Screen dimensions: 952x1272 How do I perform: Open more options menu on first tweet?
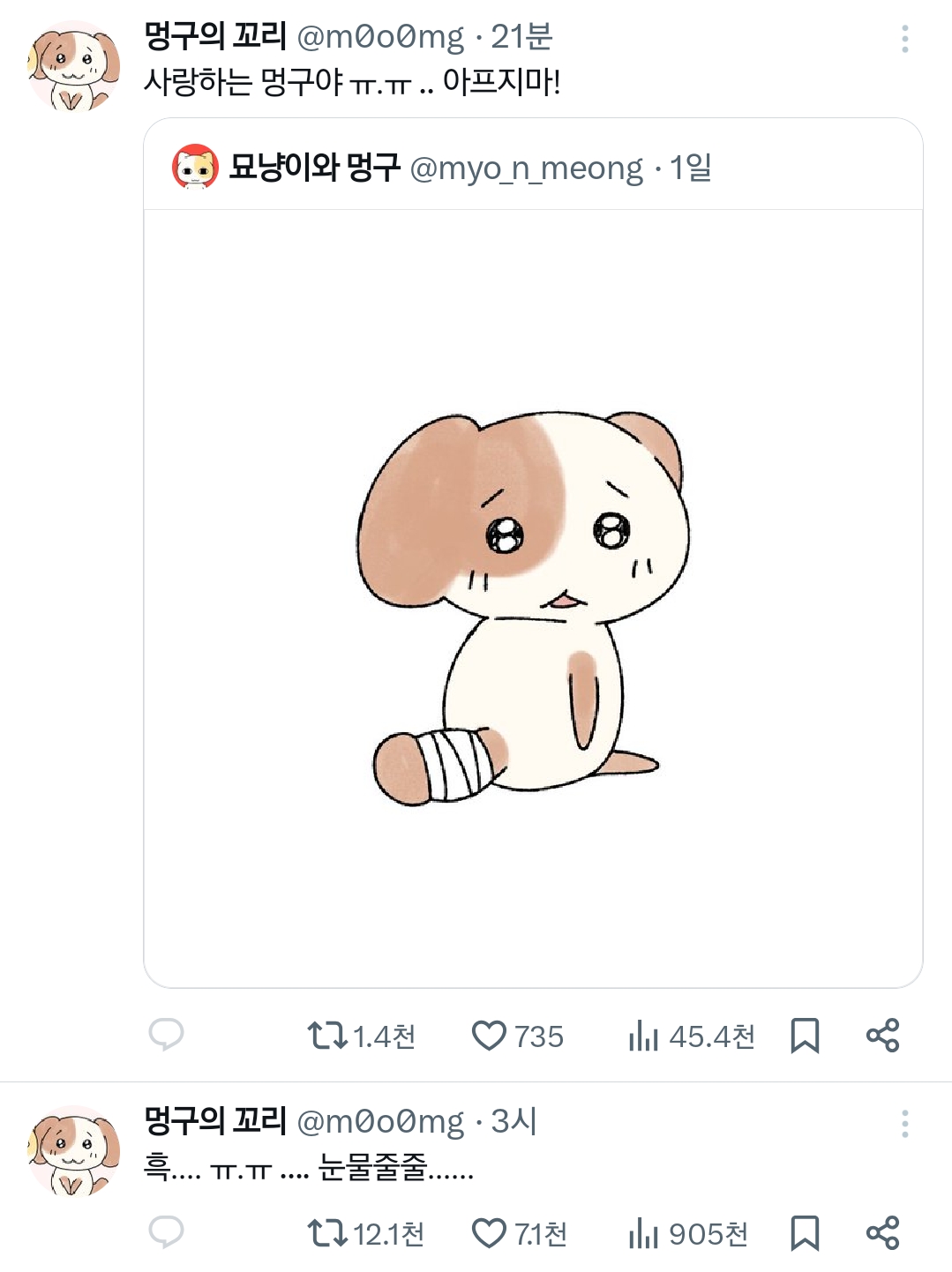pos(904,39)
